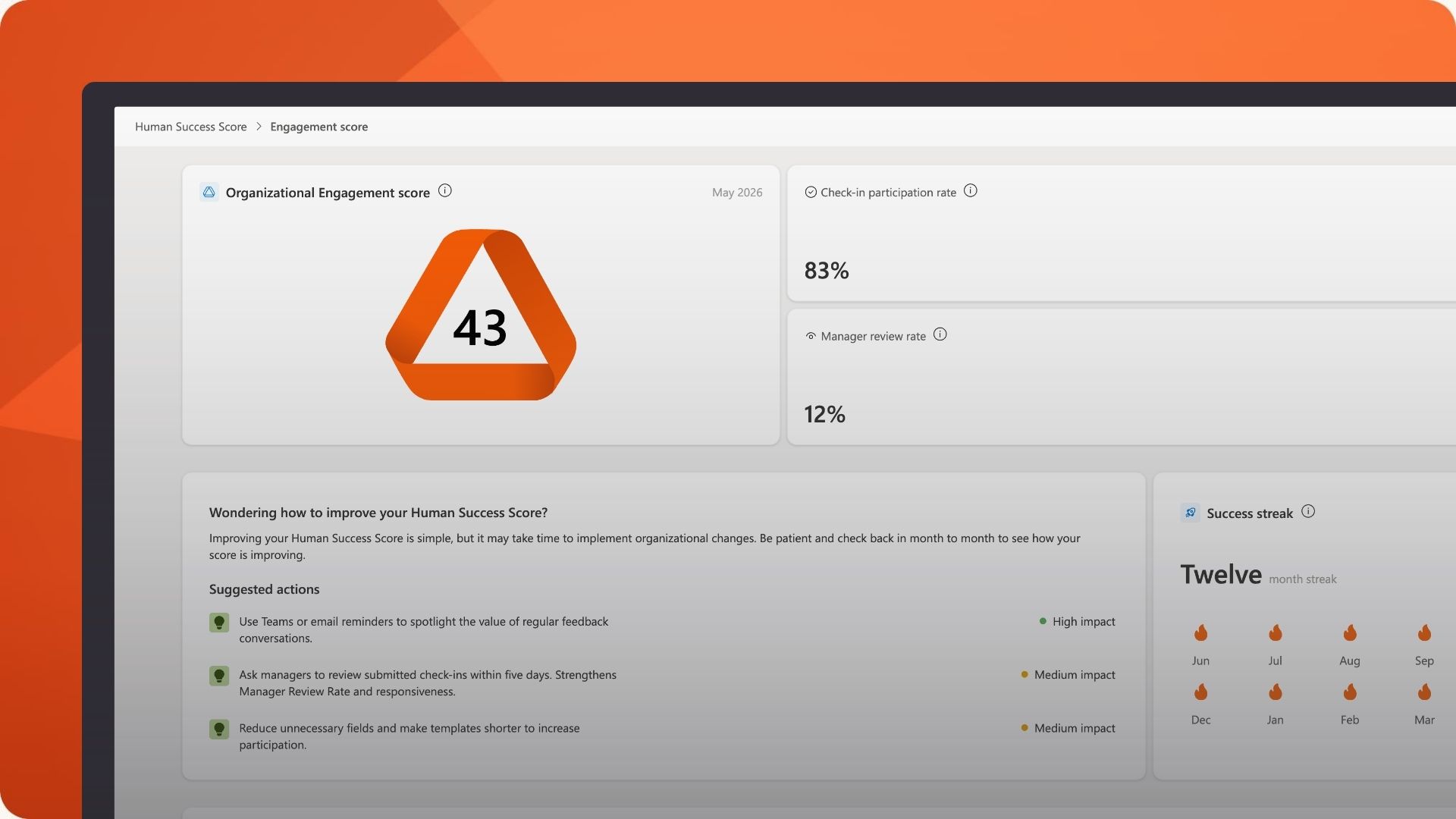Click the Suggested actions heading

tap(264, 589)
